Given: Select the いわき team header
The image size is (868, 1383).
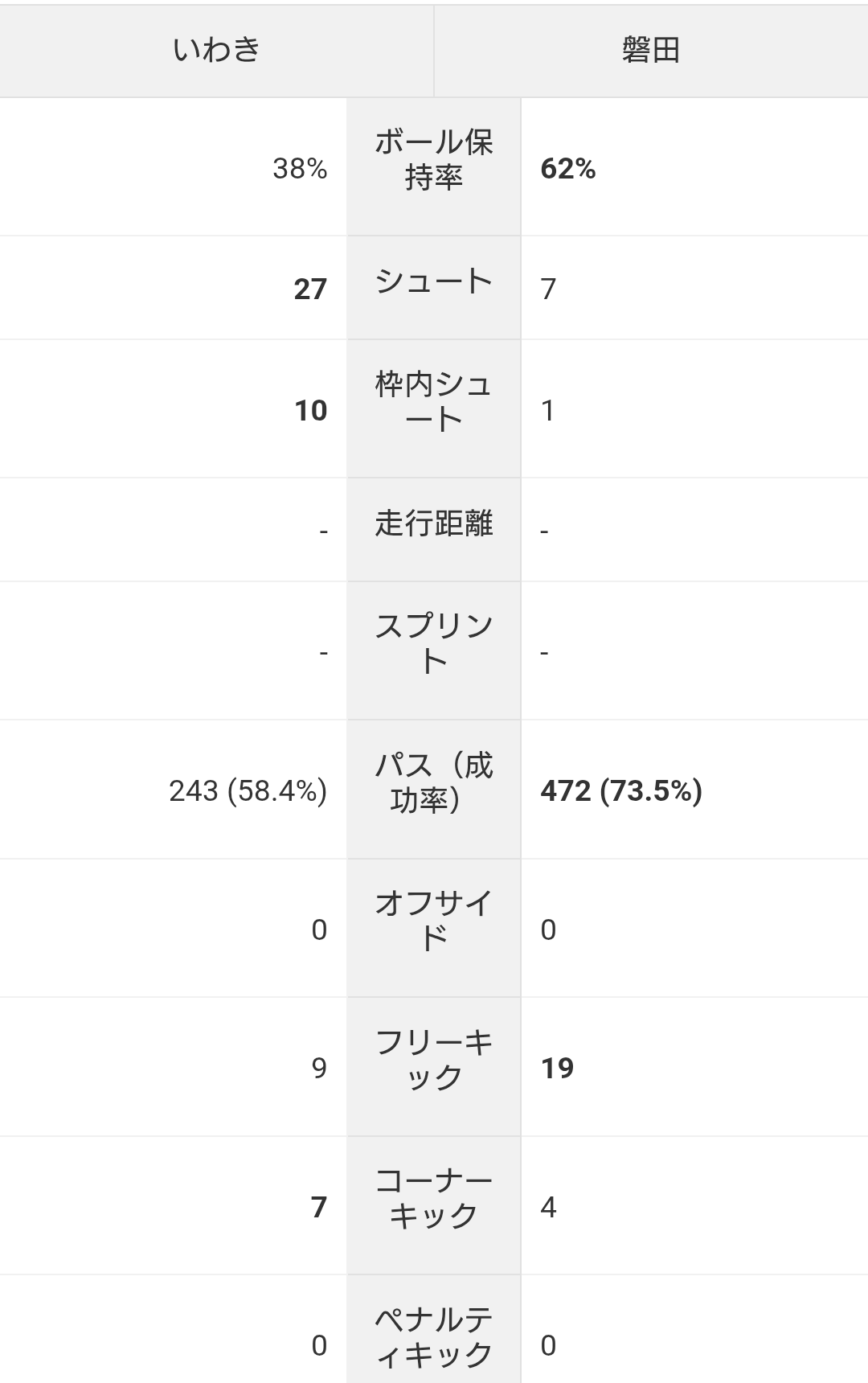Looking at the screenshot, I should pyautogui.click(x=217, y=51).
